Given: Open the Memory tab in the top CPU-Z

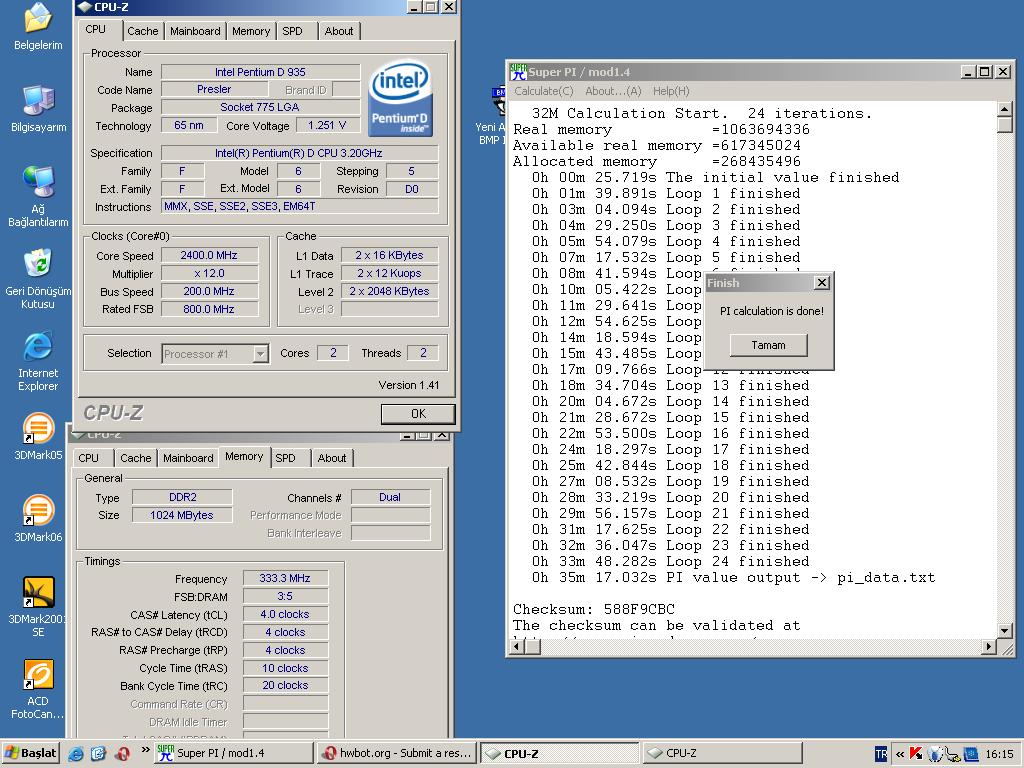Looking at the screenshot, I should coord(251,31).
